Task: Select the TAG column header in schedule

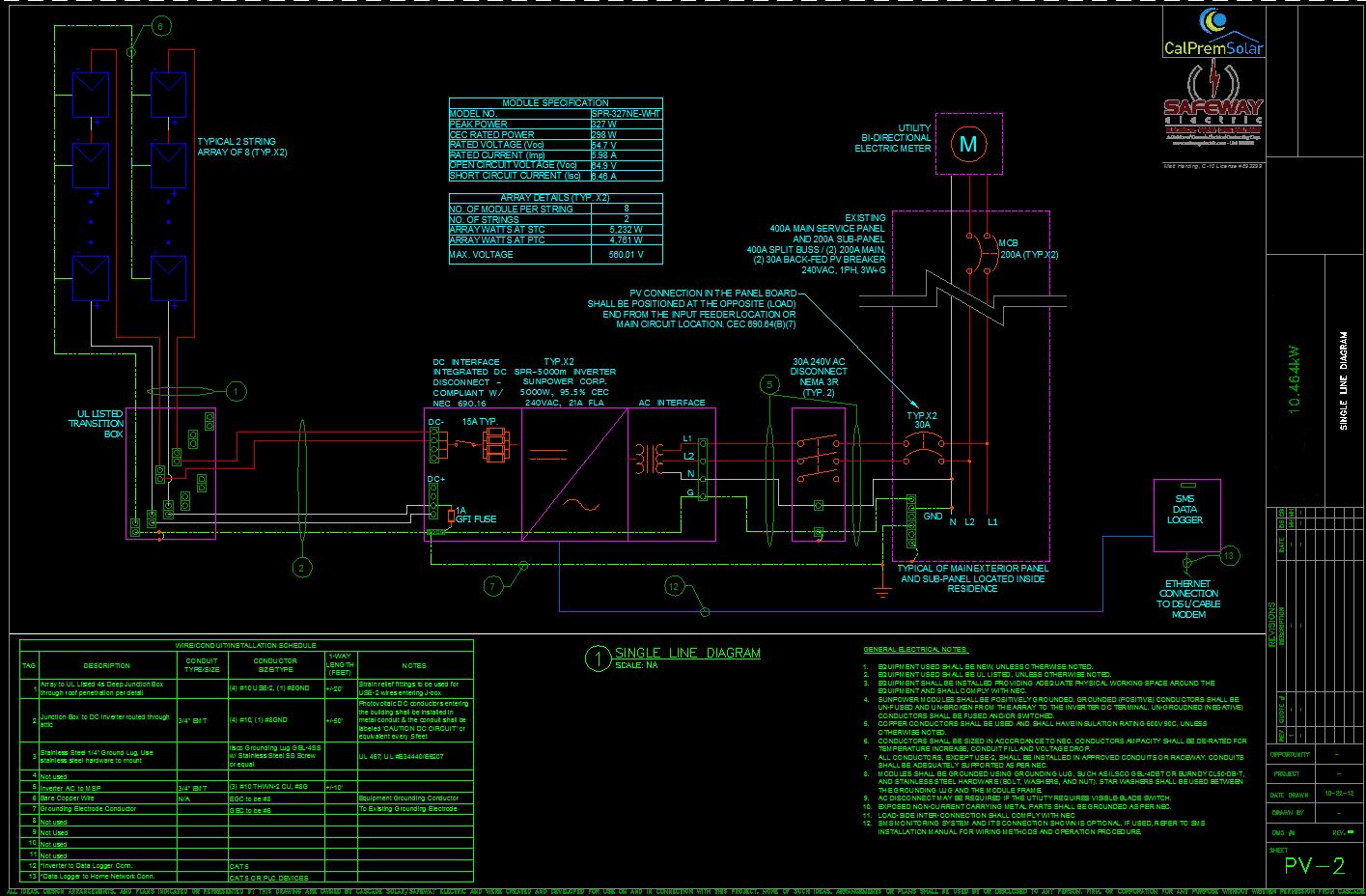Action: pyautogui.click(x=29, y=665)
